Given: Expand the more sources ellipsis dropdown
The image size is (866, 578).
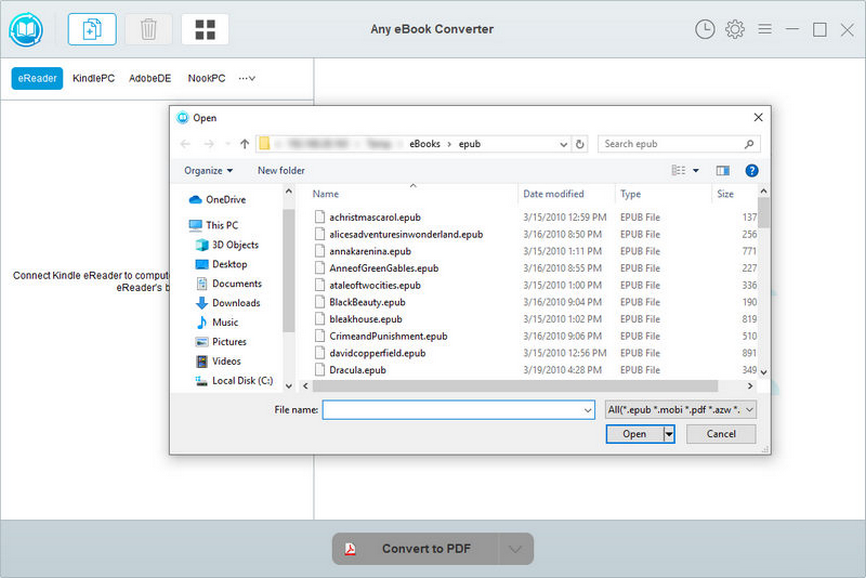Looking at the screenshot, I should tap(247, 78).
